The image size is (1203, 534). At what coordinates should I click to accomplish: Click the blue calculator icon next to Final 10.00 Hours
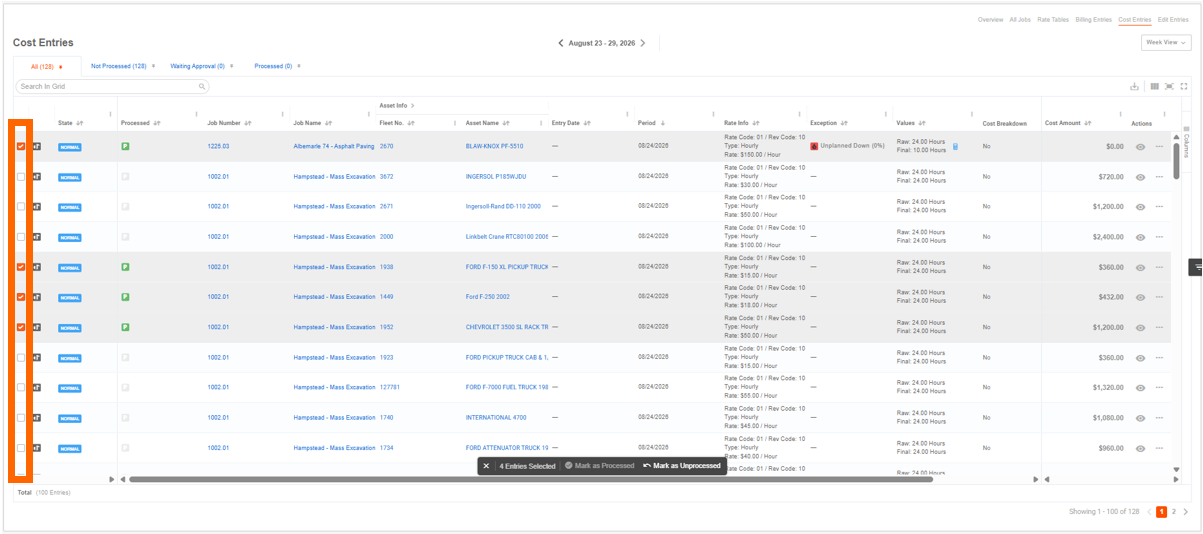coord(955,147)
